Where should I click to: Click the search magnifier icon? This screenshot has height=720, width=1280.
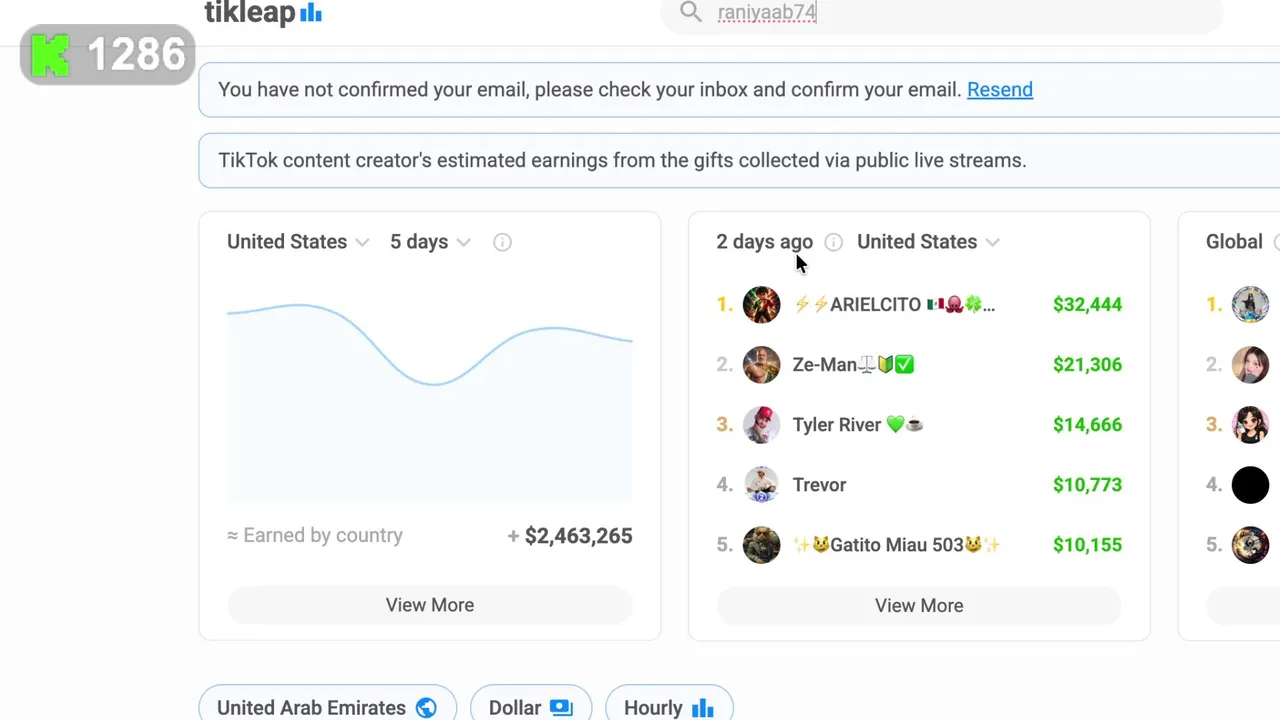coord(690,12)
